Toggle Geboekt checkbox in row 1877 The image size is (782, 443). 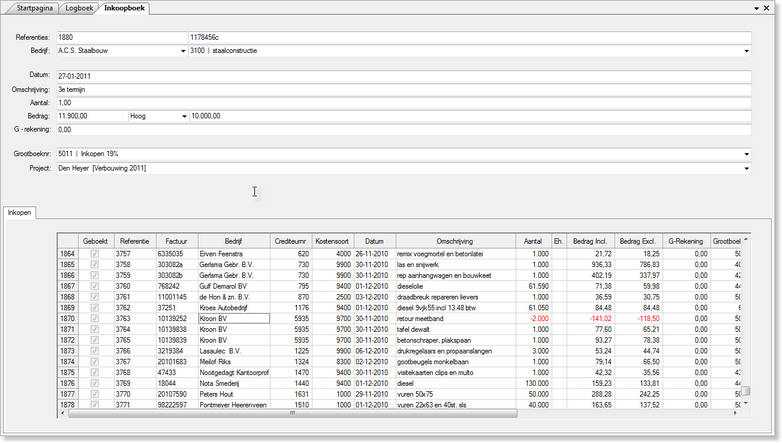coord(95,394)
